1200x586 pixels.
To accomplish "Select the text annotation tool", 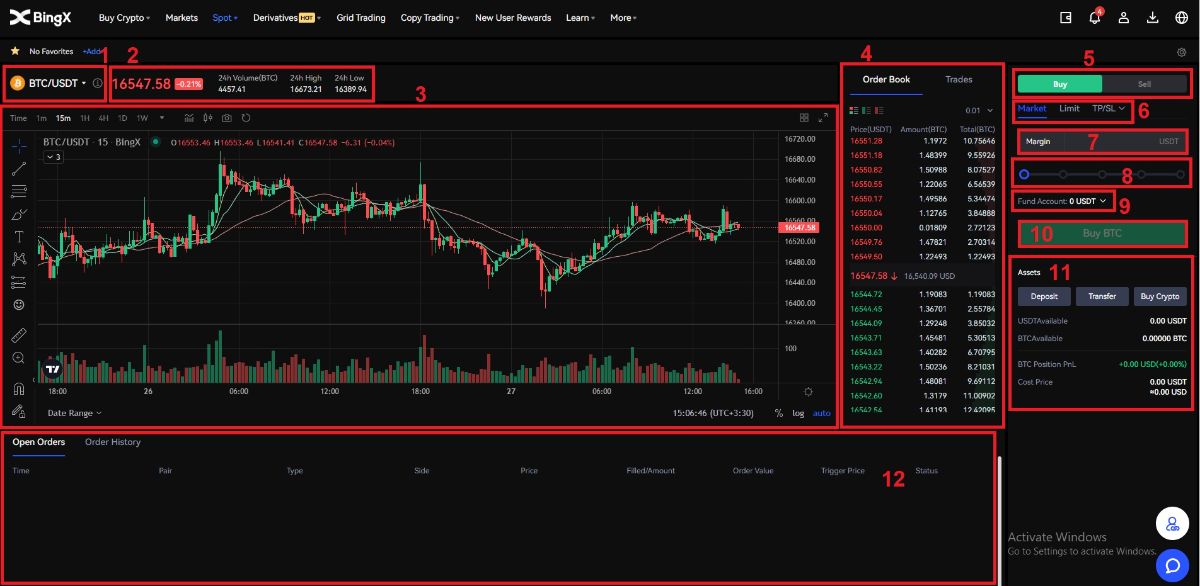I will [19, 237].
